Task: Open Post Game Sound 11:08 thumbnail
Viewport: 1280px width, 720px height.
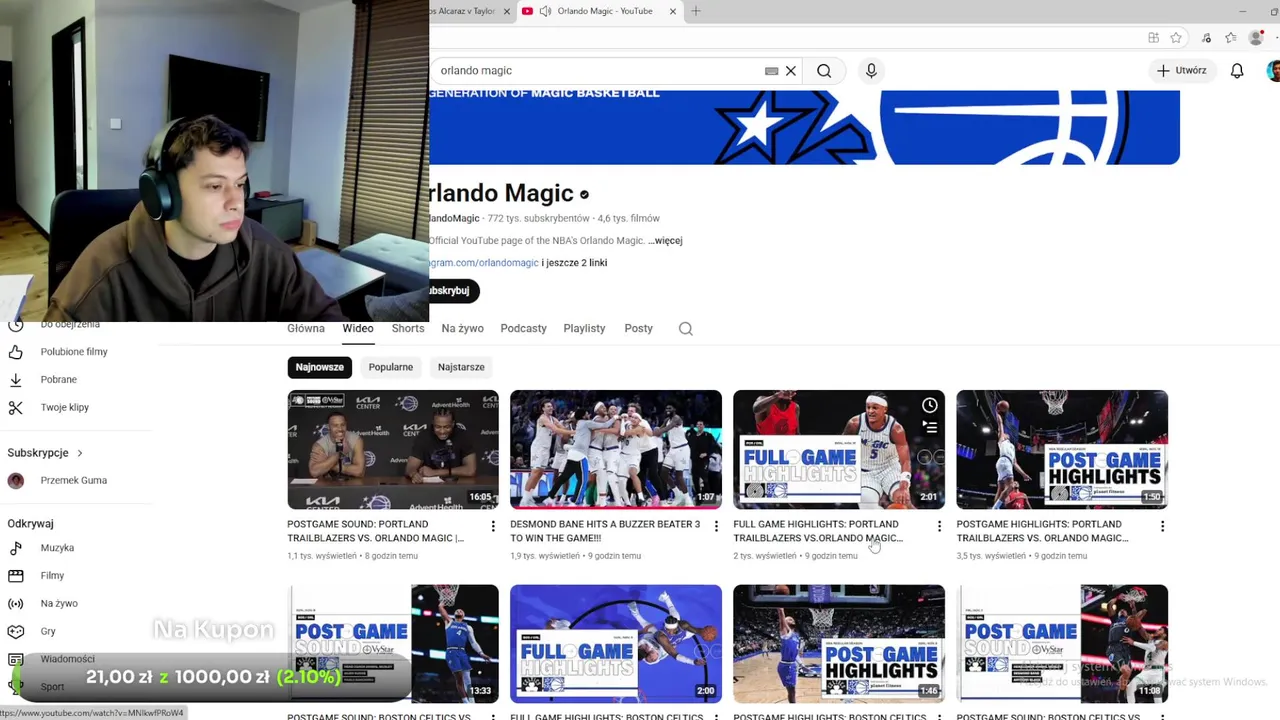Action: [x=1062, y=644]
